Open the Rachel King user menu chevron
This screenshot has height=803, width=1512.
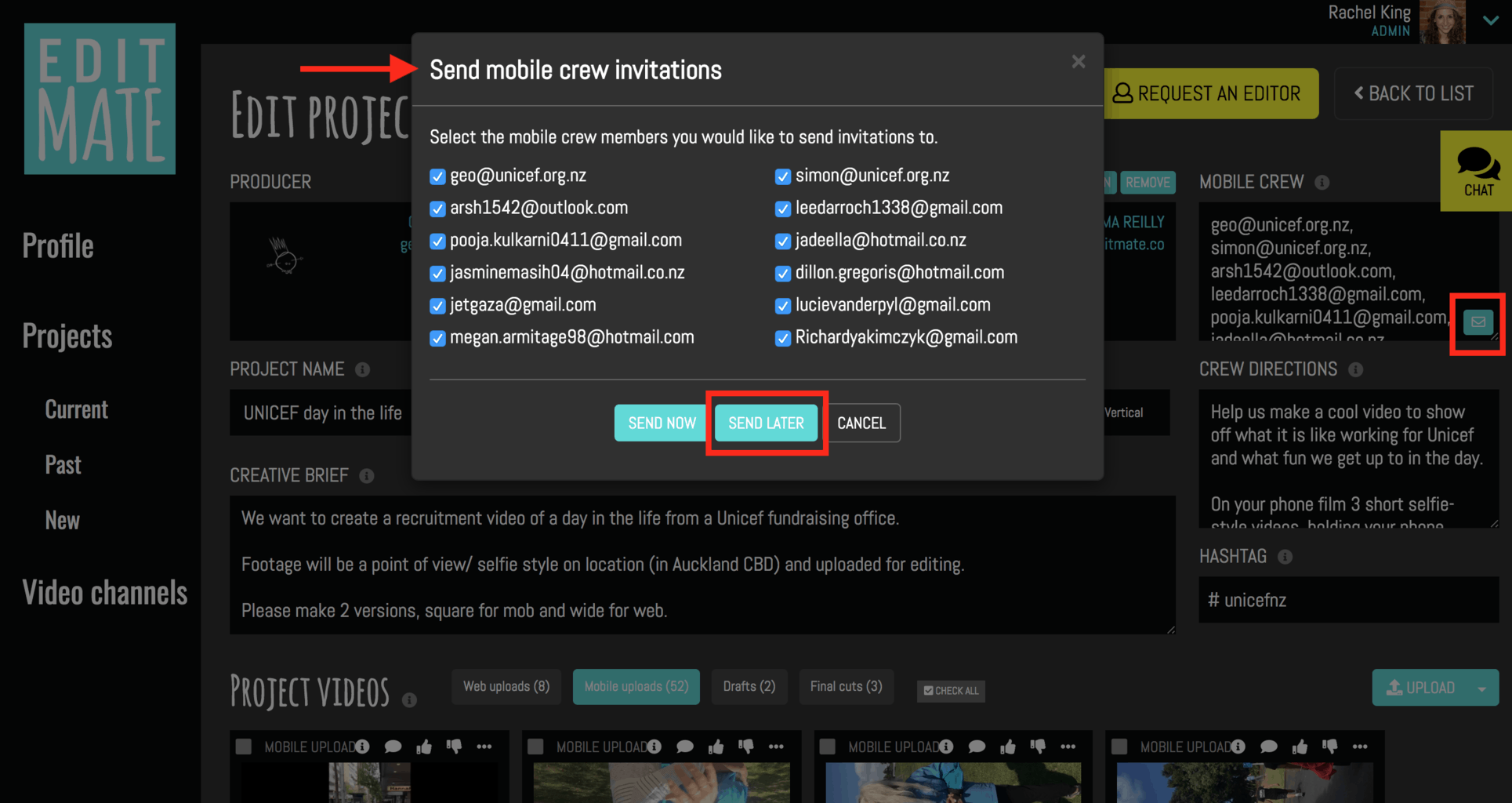pos(1491,20)
